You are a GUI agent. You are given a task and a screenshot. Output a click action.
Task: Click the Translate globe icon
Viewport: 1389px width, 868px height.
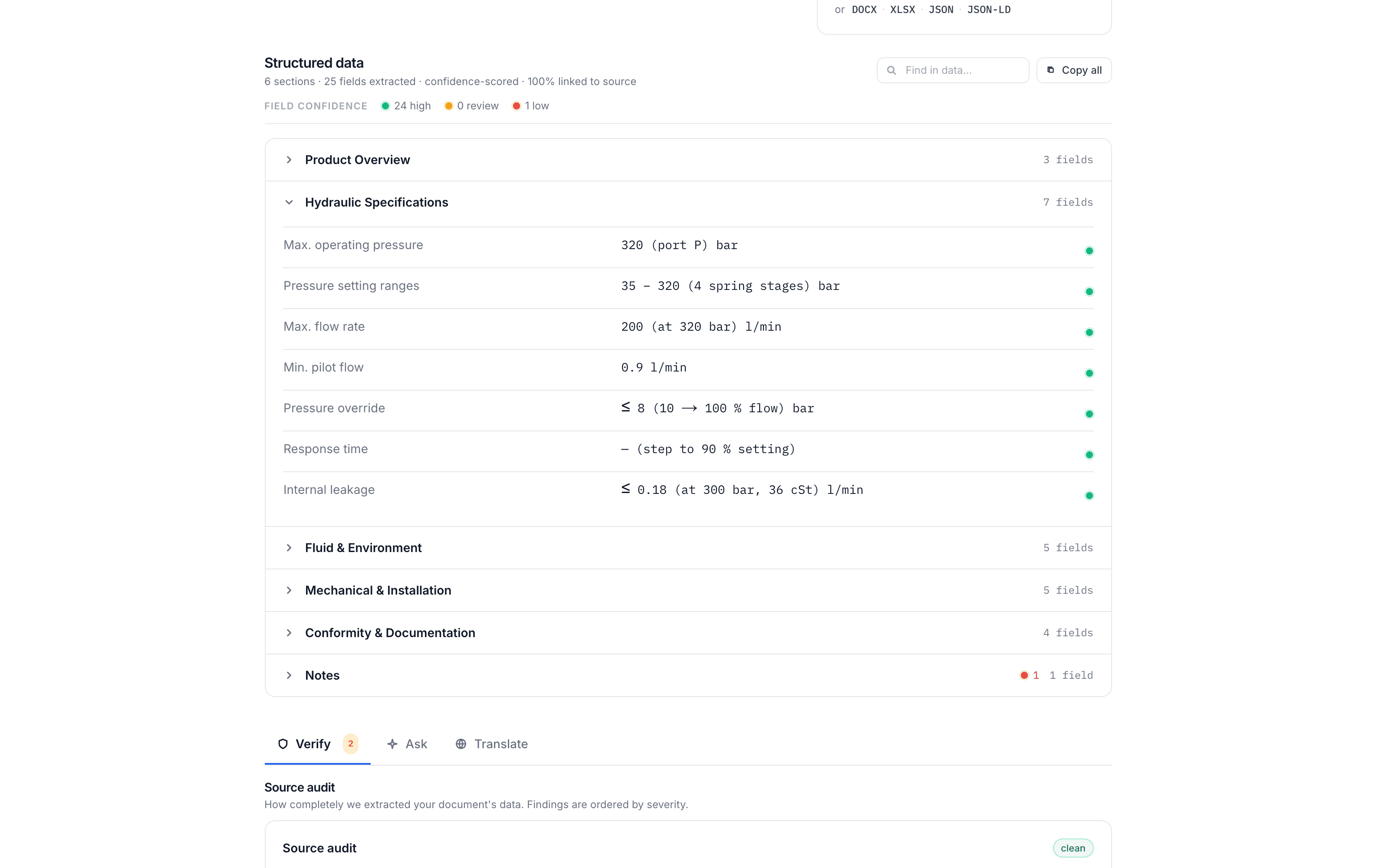click(461, 744)
